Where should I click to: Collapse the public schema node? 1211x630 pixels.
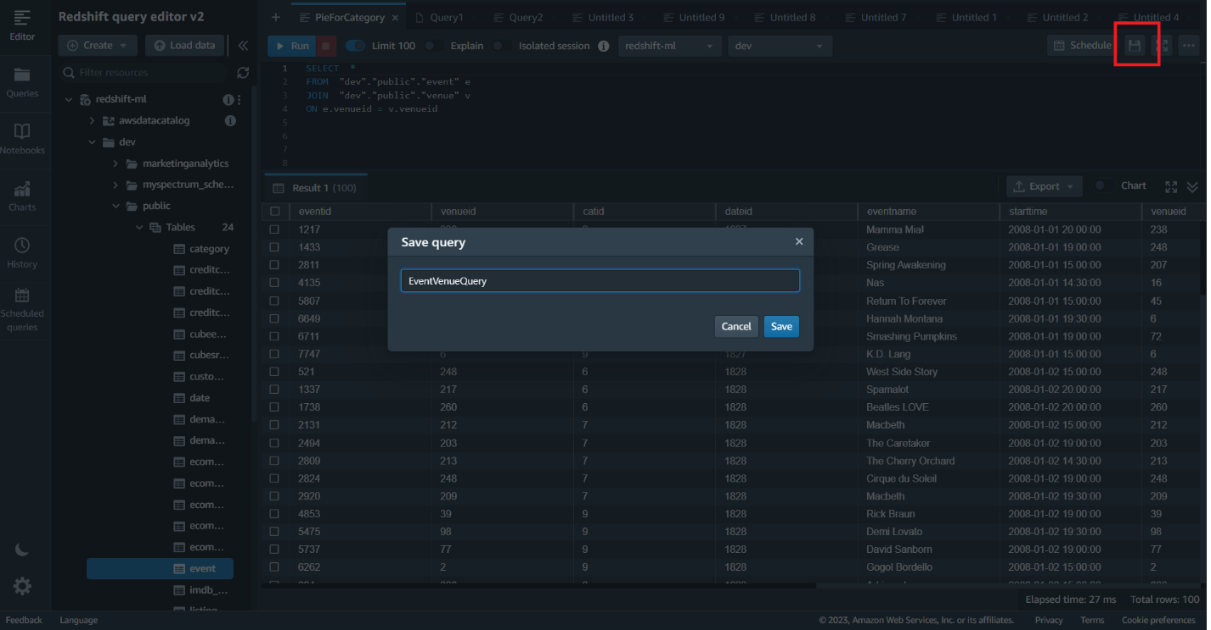116,206
